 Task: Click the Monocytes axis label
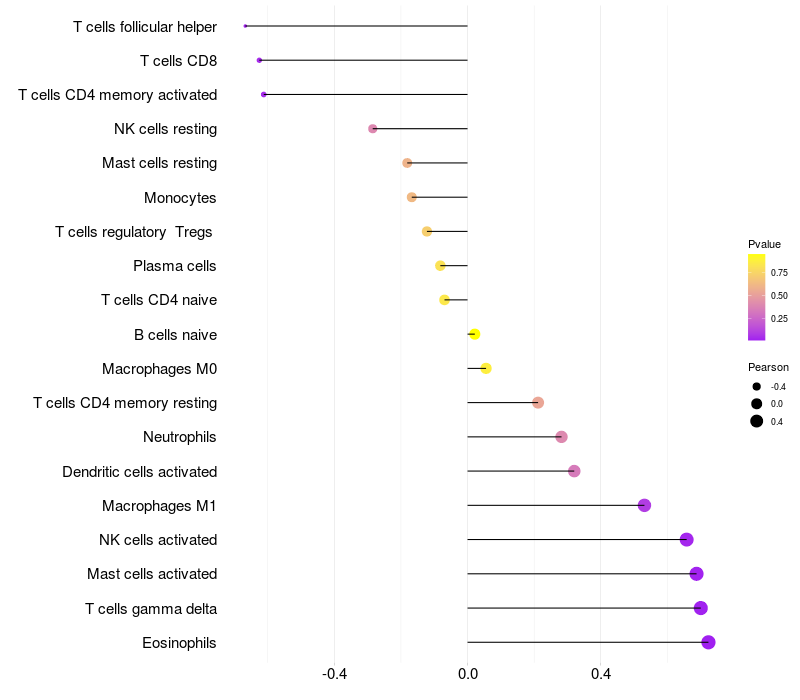pyautogui.click(x=180, y=198)
